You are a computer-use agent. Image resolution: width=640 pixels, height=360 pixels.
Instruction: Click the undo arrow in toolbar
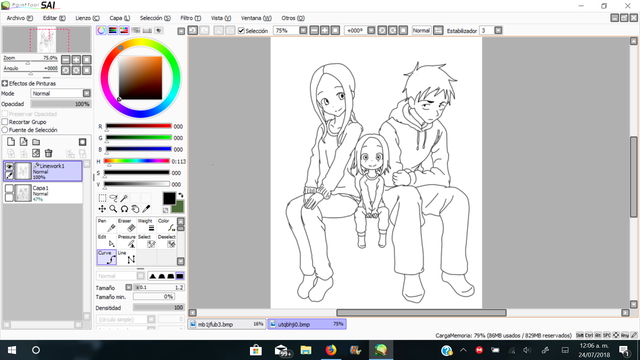point(193,30)
